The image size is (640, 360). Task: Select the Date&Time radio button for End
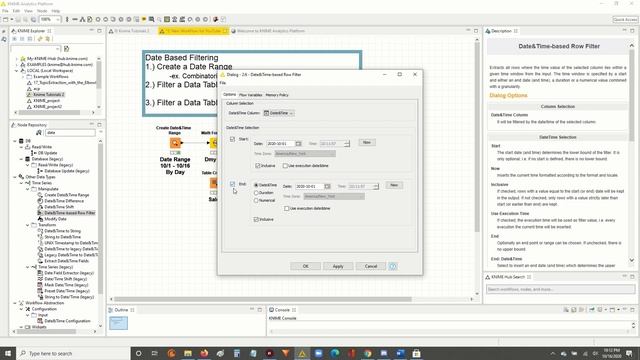coord(256,185)
